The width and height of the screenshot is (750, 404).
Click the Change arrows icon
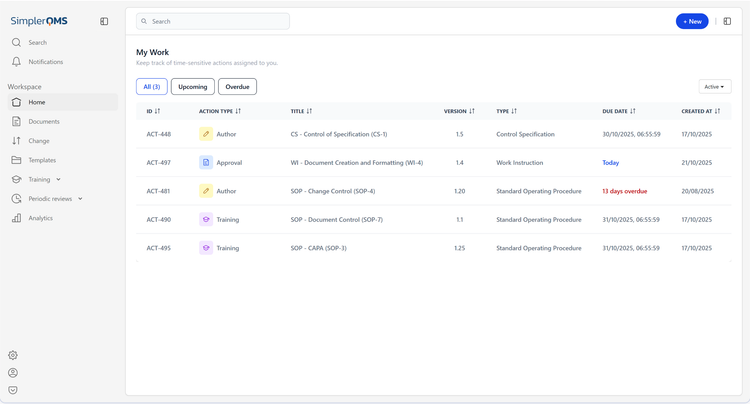point(16,141)
